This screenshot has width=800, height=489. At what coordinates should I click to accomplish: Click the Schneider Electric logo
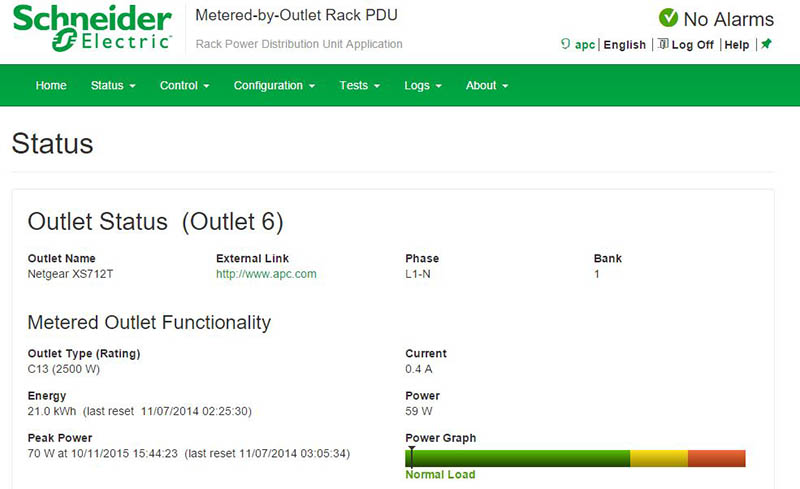[x=92, y=28]
